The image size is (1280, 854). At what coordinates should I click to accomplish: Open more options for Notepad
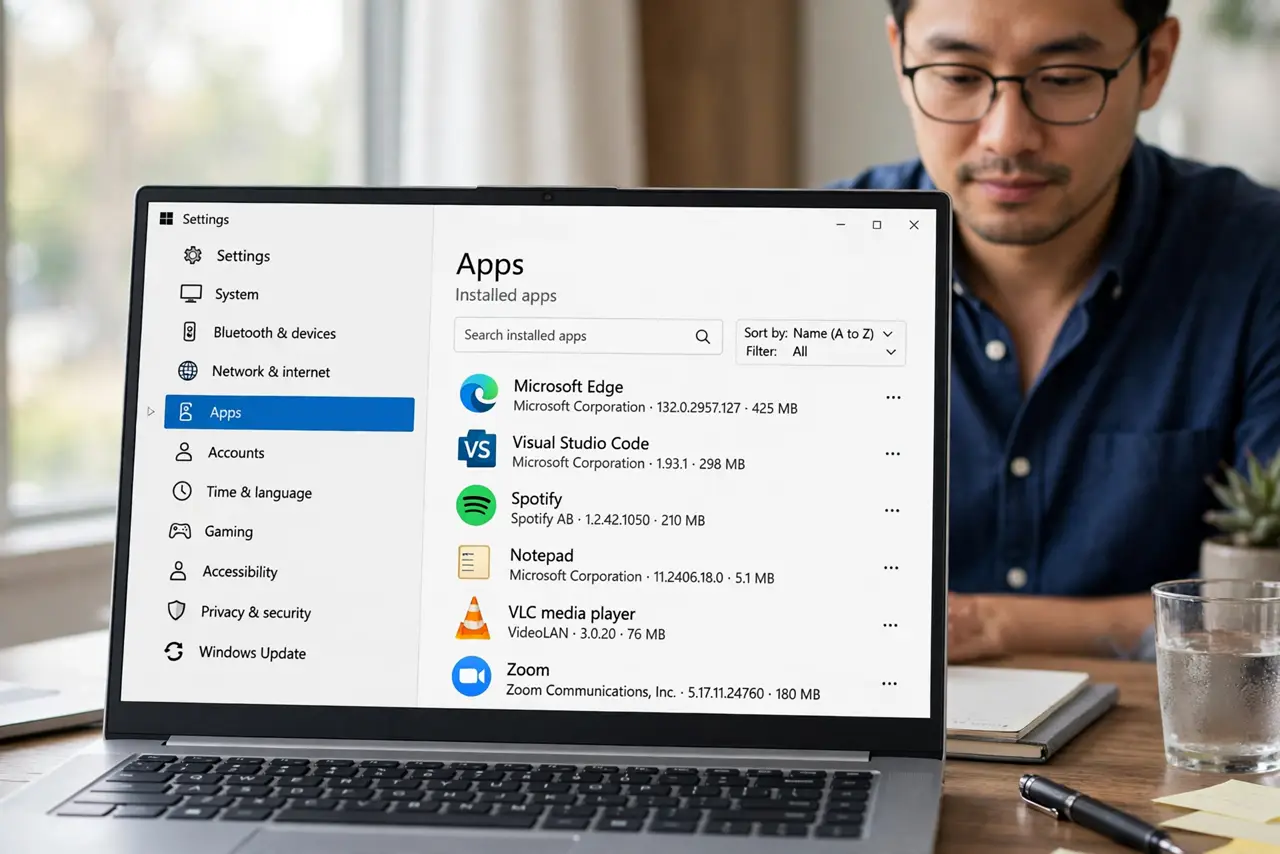[x=891, y=567]
